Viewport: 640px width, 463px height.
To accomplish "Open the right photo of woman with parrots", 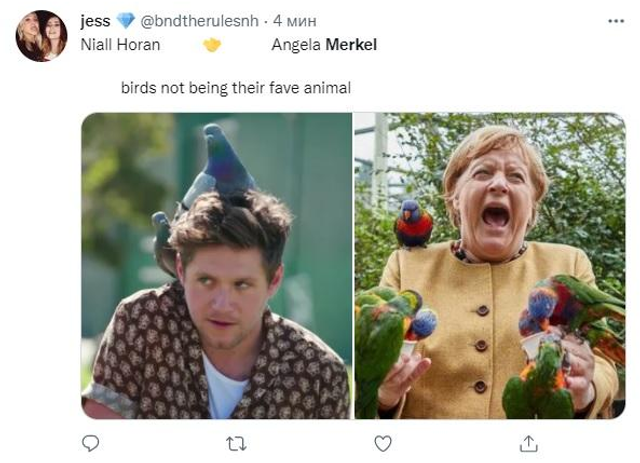I will pyautogui.click(x=489, y=265).
